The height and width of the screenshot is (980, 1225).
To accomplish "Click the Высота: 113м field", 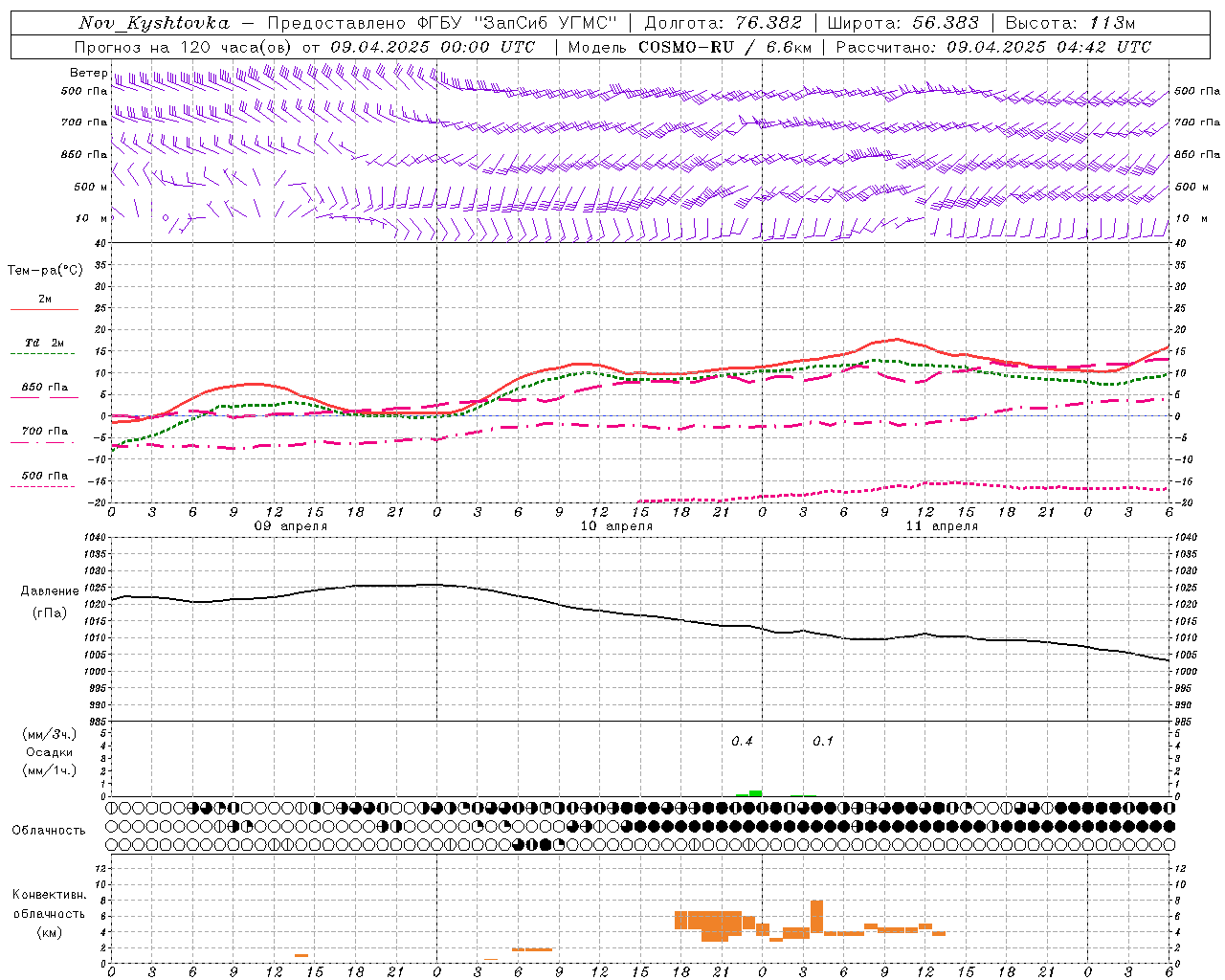I will click(1069, 23).
